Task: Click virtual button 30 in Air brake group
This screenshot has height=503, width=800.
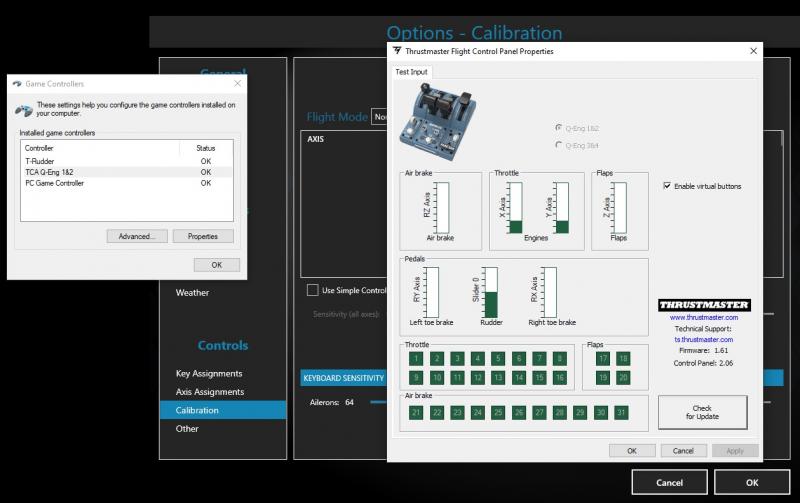Action: point(601,413)
